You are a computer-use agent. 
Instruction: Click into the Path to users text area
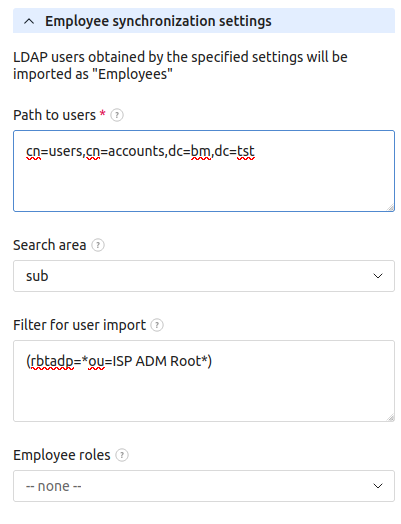point(204,171)
